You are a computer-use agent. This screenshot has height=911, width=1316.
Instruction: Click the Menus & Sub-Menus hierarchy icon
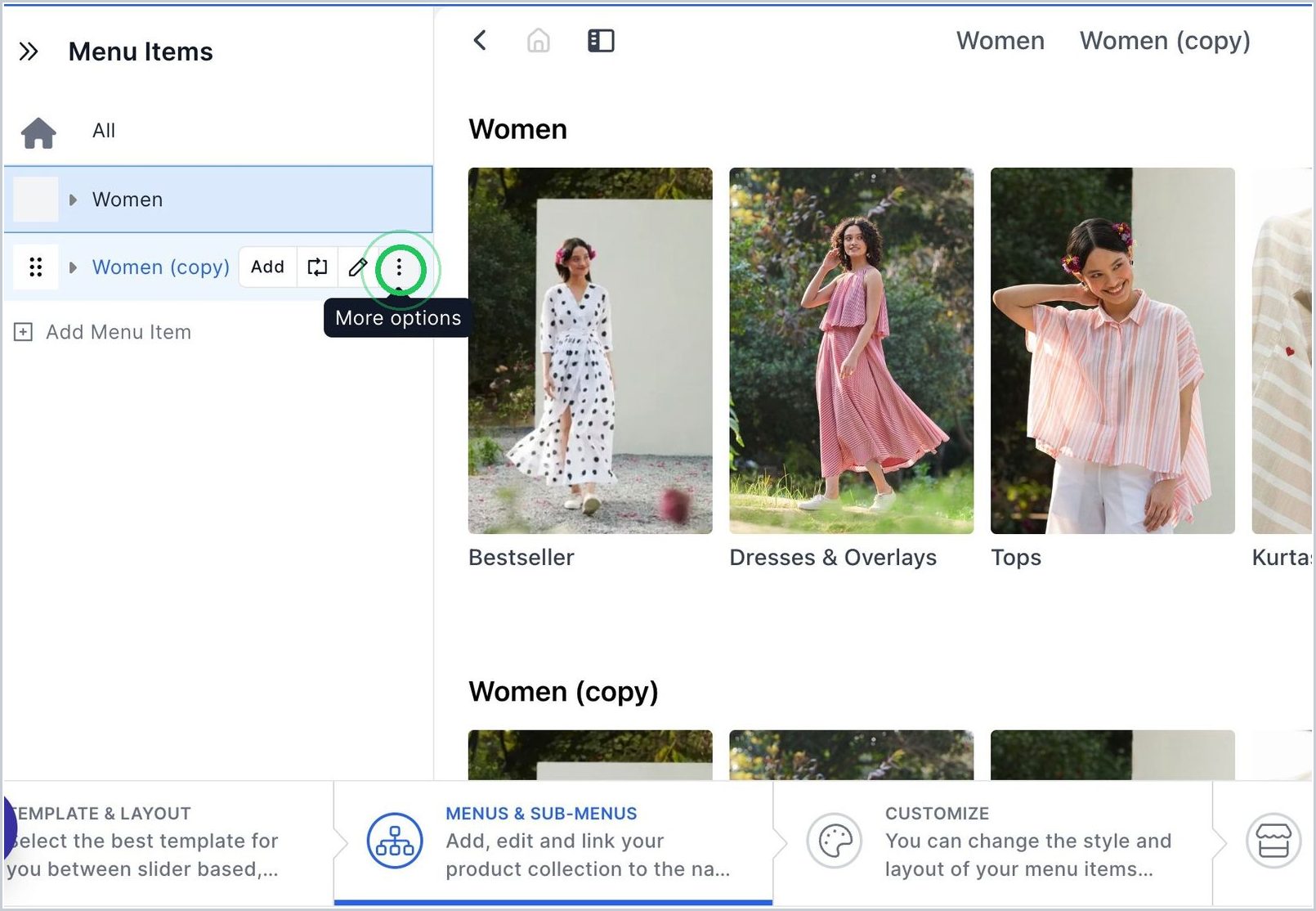click(x=395, y=841)
